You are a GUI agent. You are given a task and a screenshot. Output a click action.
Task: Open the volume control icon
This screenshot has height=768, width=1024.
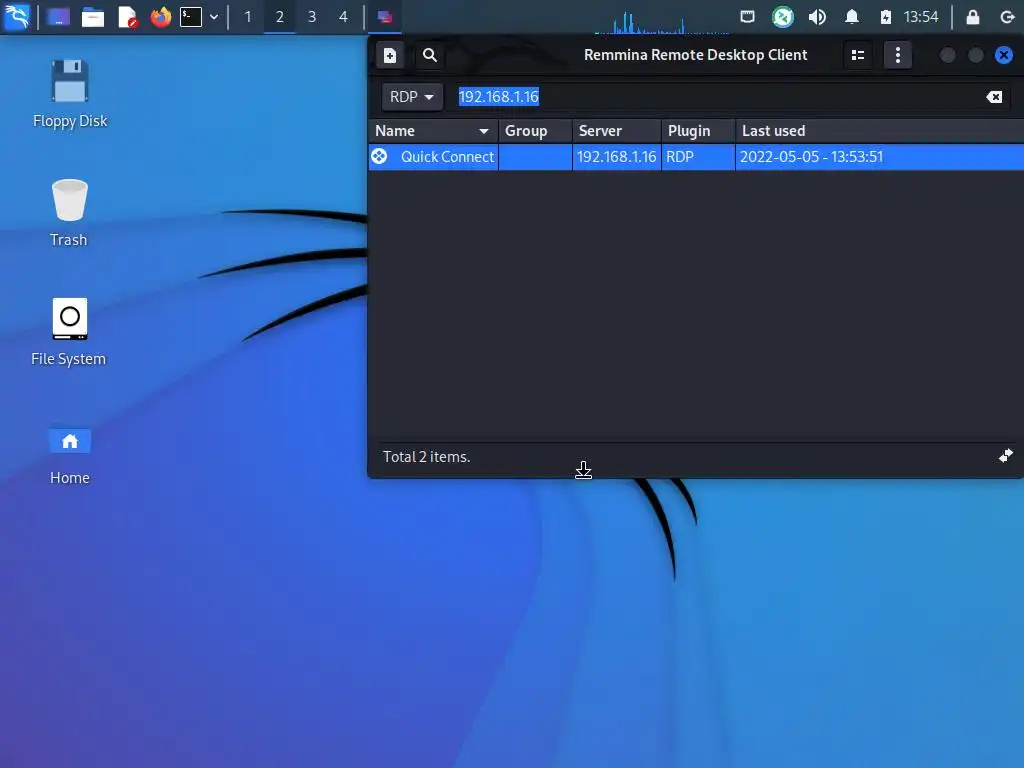tap(817, 16)
